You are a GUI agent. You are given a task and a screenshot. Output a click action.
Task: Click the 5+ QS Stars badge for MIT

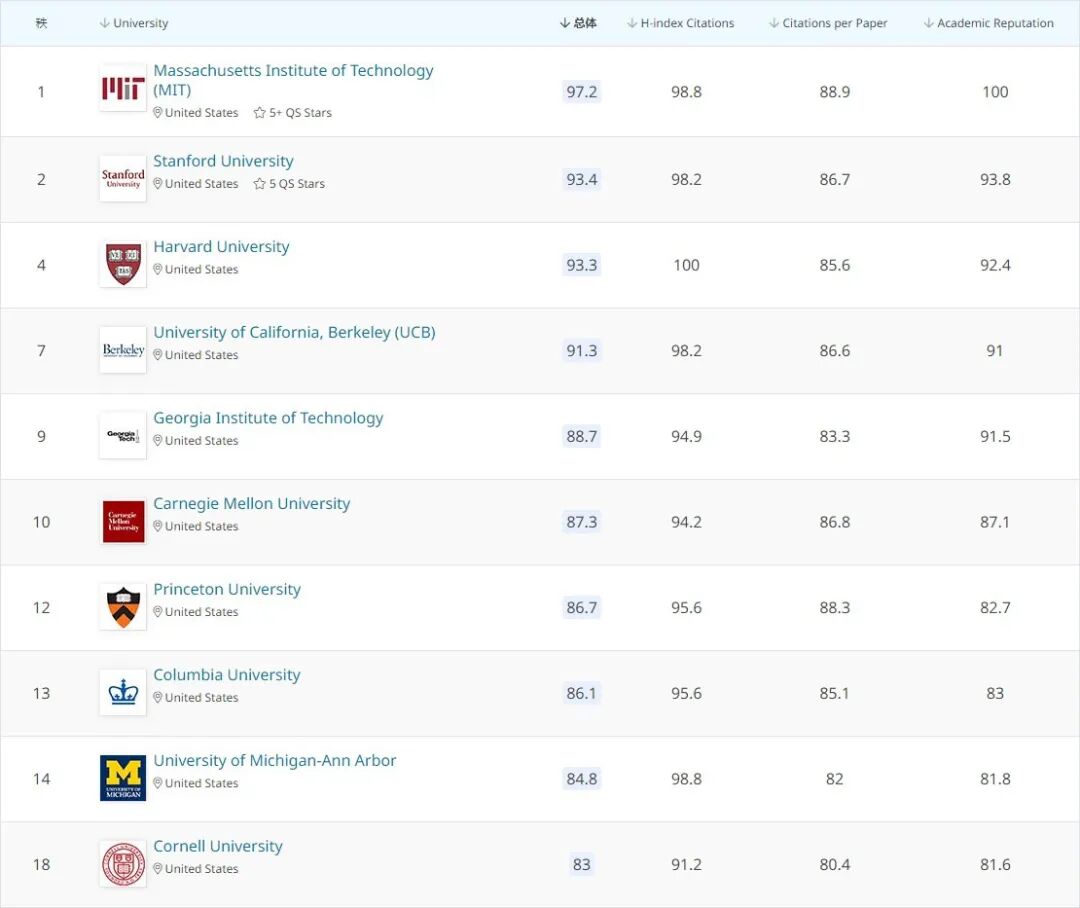click(293, 113)
